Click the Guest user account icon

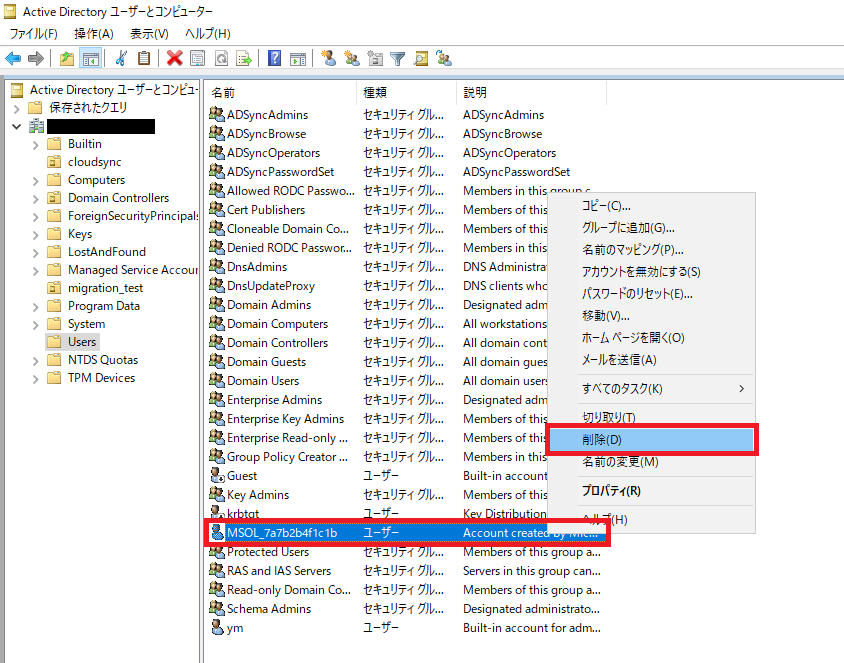[217, 475]
